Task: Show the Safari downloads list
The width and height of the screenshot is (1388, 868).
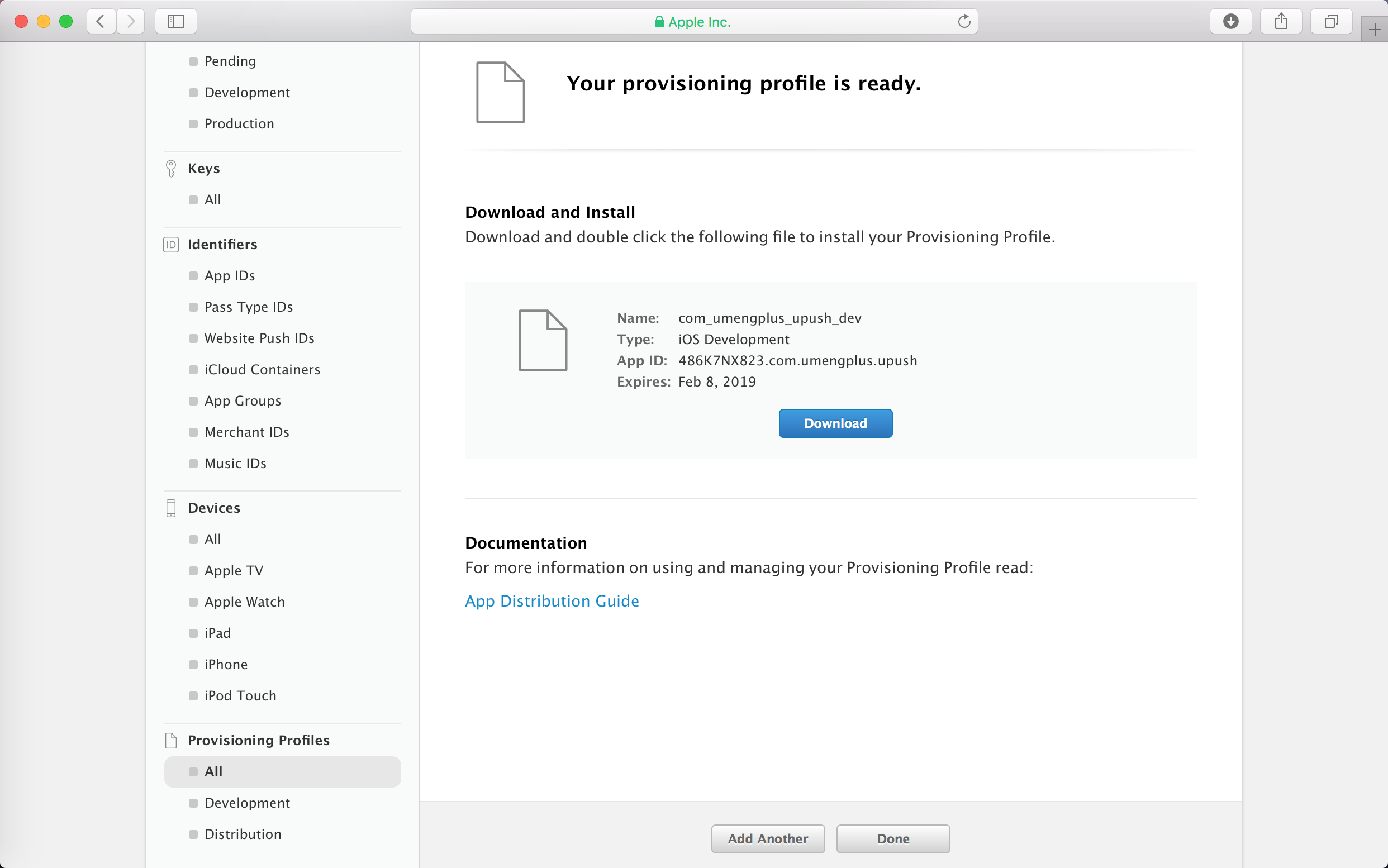Action: 1230,22
